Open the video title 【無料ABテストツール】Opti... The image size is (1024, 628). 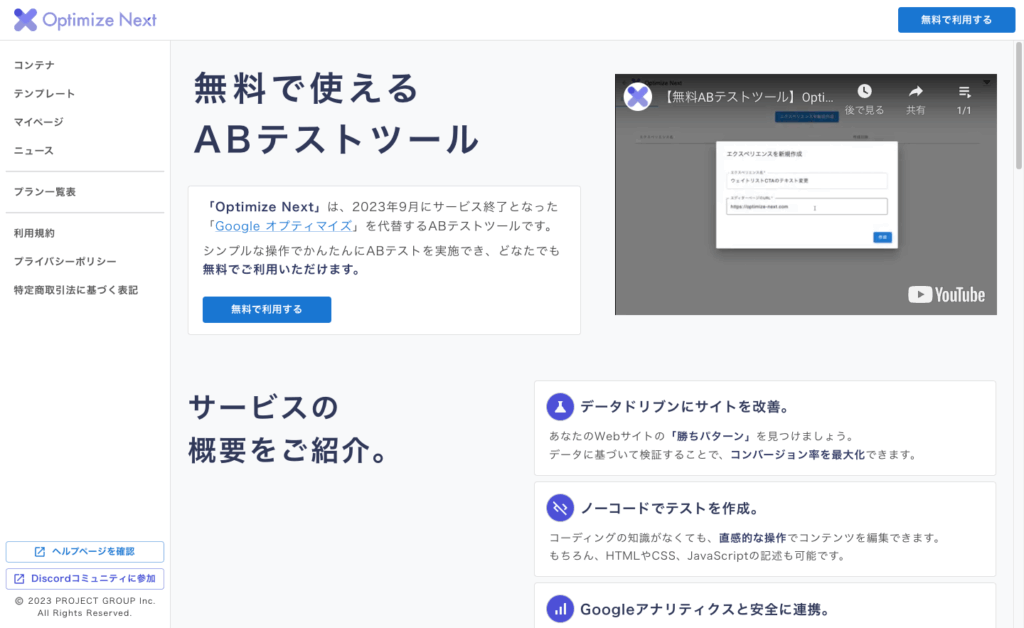click(749, 97)
